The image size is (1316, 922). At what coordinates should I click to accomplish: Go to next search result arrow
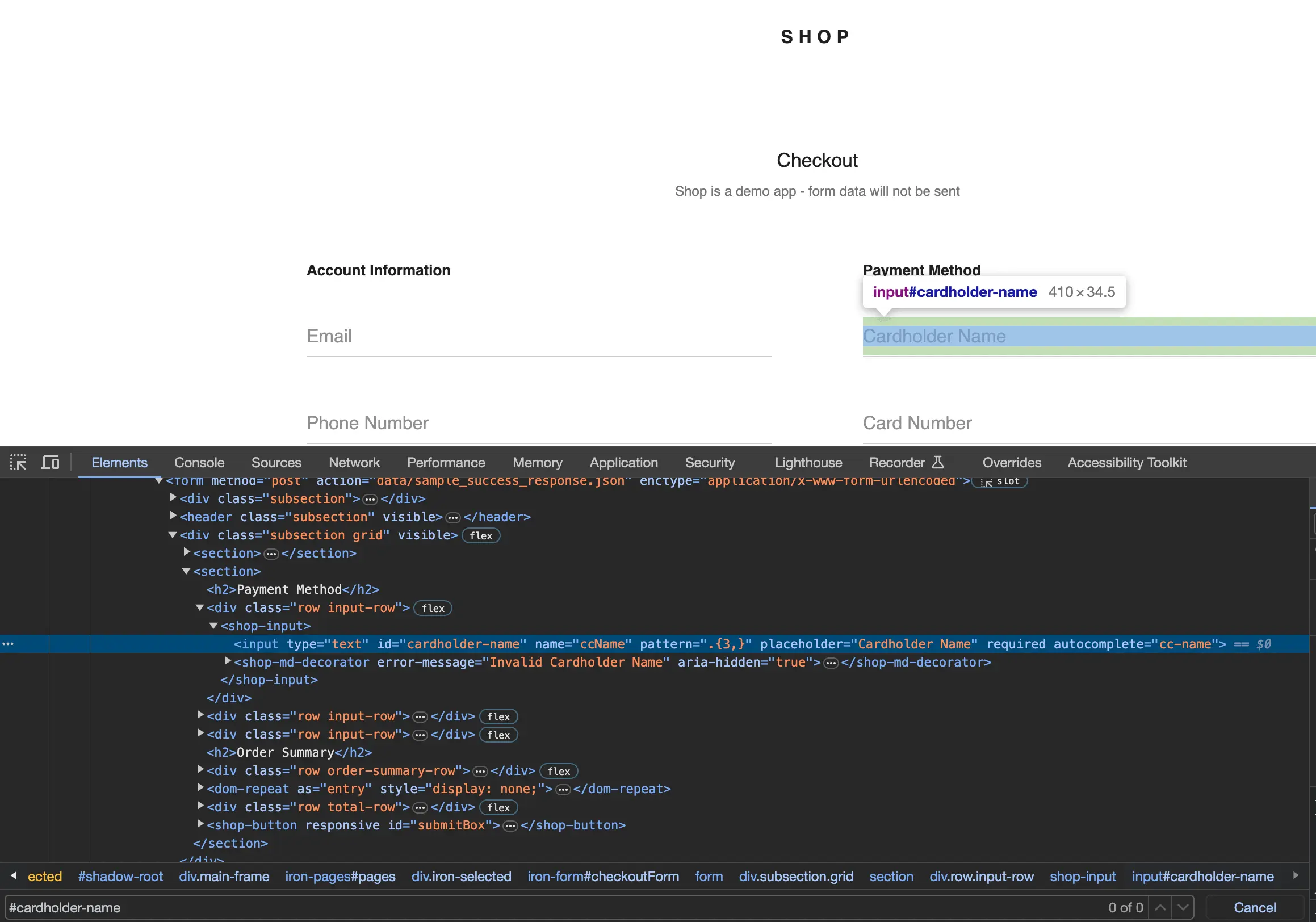click(1183, 908)
